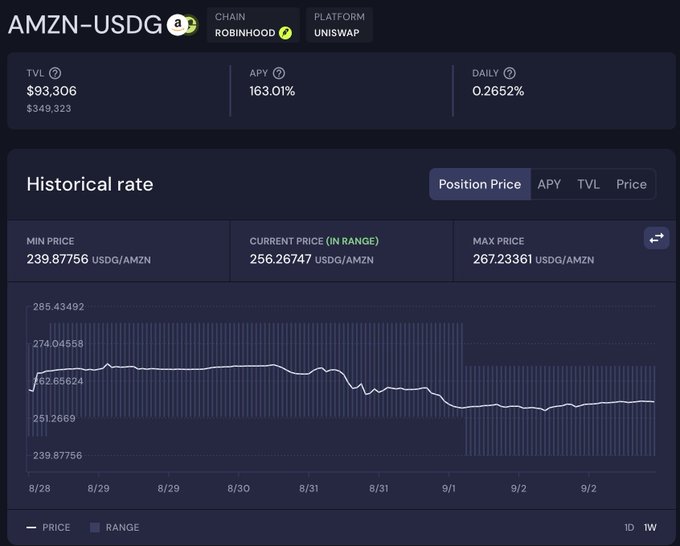Click the 9/1 x-axis date label

point(449,488)
